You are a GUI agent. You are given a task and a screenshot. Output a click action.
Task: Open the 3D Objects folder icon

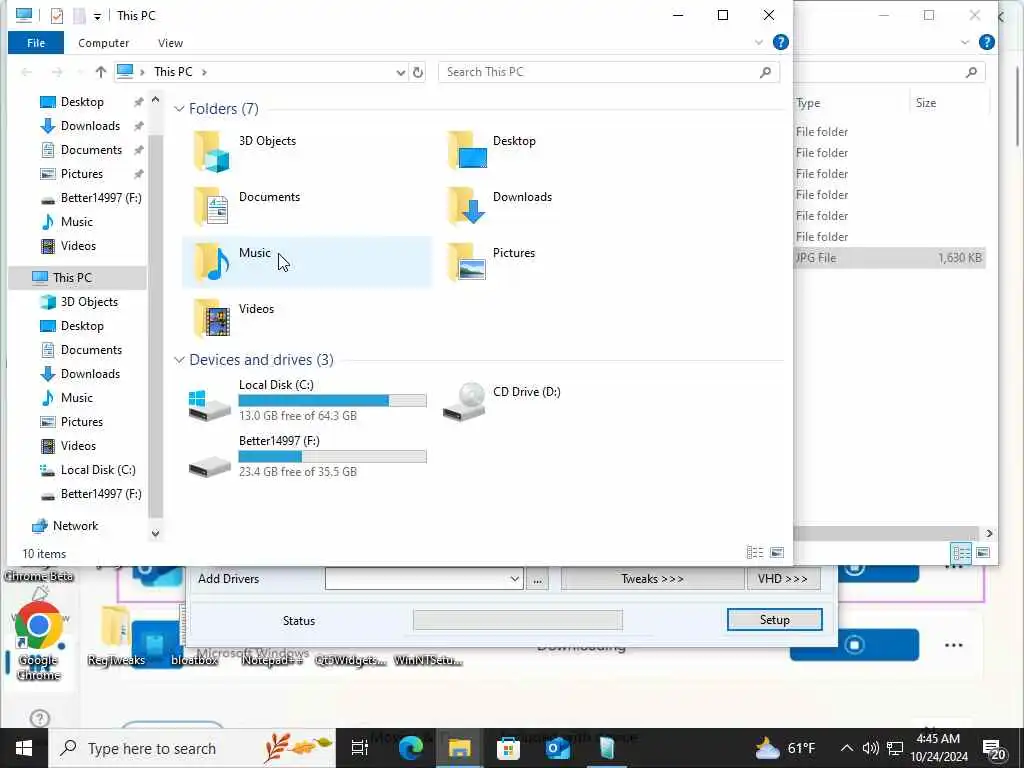pos(212,152)
